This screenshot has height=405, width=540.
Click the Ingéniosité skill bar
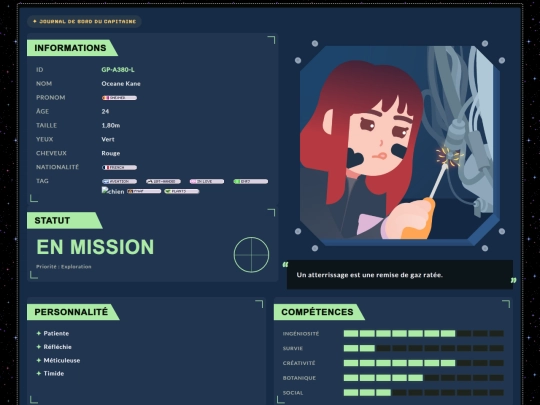click(x=424, y=333)
